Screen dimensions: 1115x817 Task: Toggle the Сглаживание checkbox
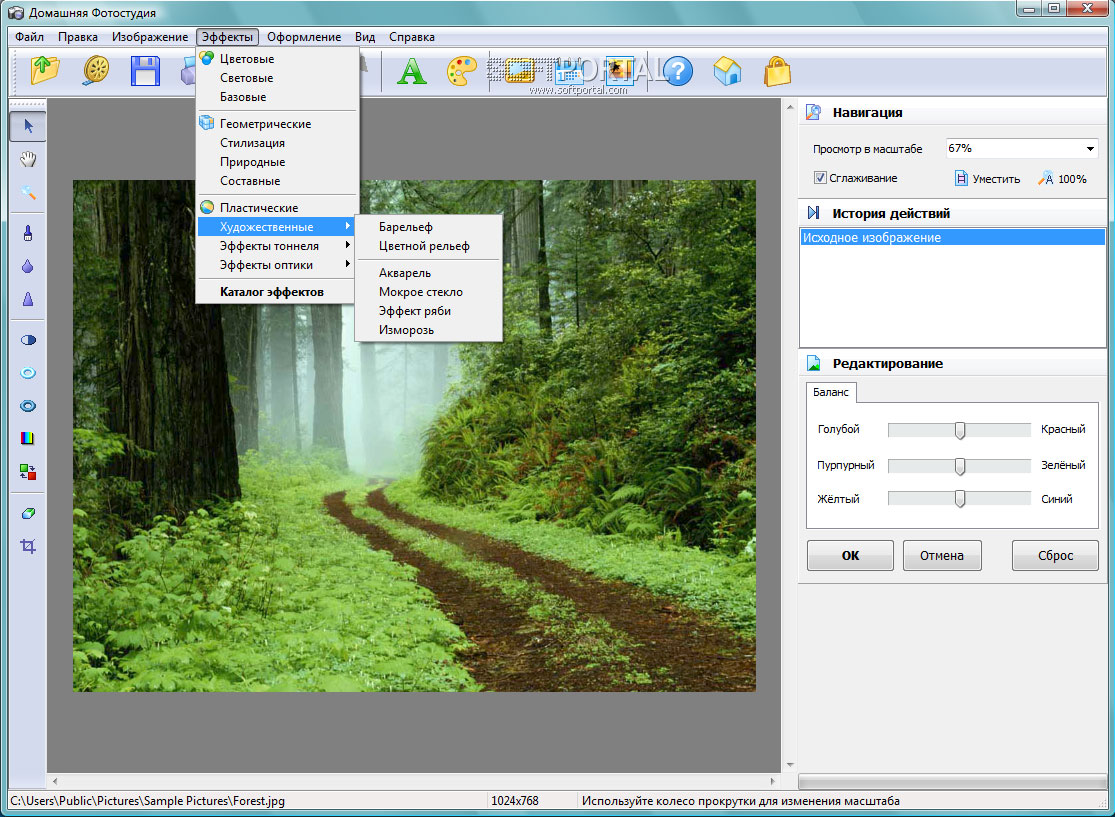pos(820,178)
